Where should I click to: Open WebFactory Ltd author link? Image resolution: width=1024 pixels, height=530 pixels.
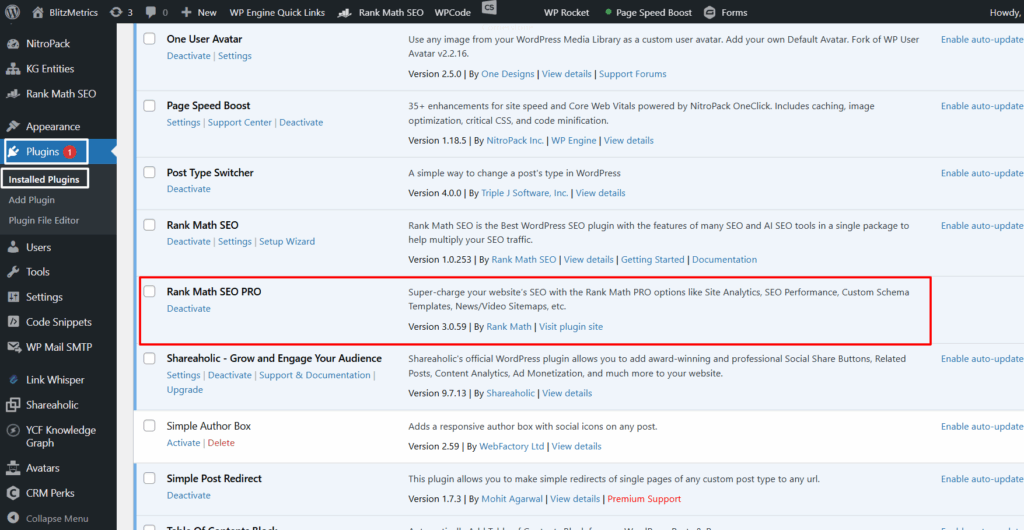[x=511, y=446]
